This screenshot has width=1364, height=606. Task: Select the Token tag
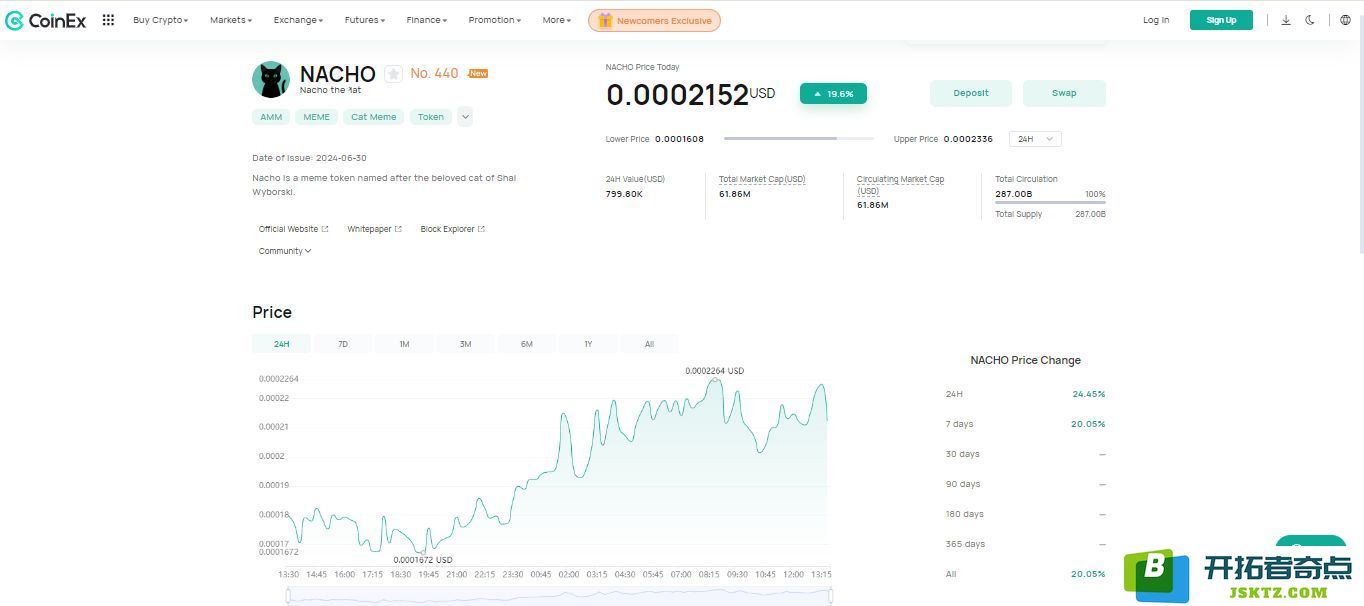coord(431,117)
